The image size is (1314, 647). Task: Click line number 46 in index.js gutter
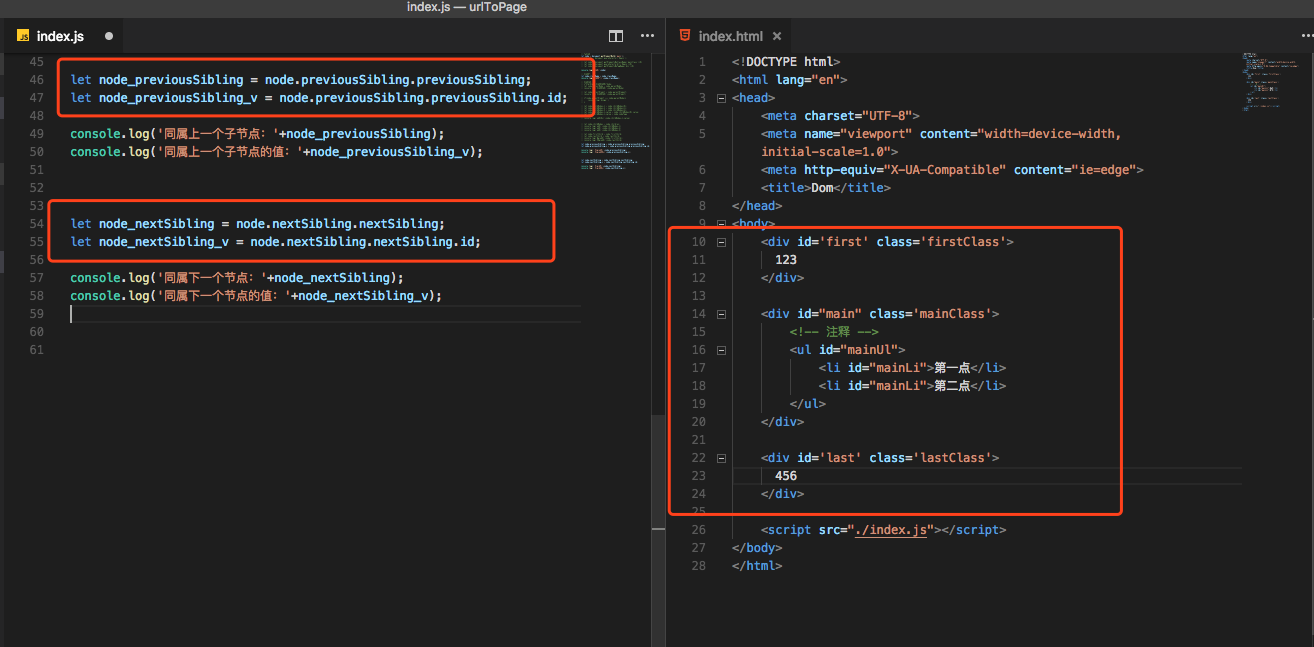[37, 80]
